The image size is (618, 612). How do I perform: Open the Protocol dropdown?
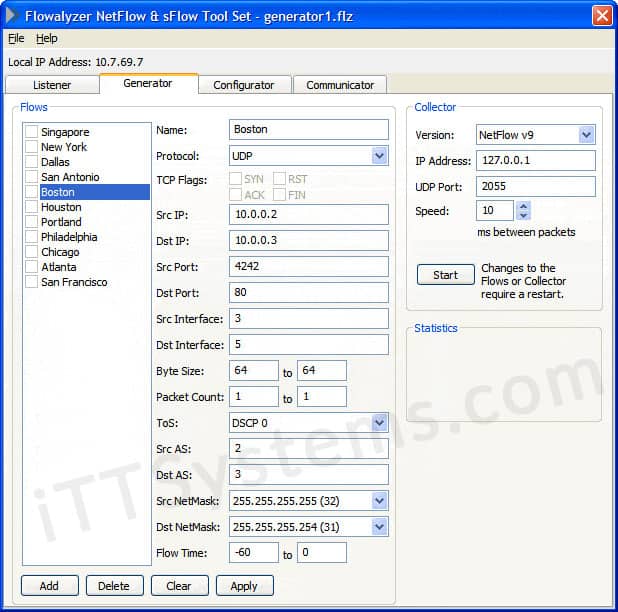click(x=380, y=156)
